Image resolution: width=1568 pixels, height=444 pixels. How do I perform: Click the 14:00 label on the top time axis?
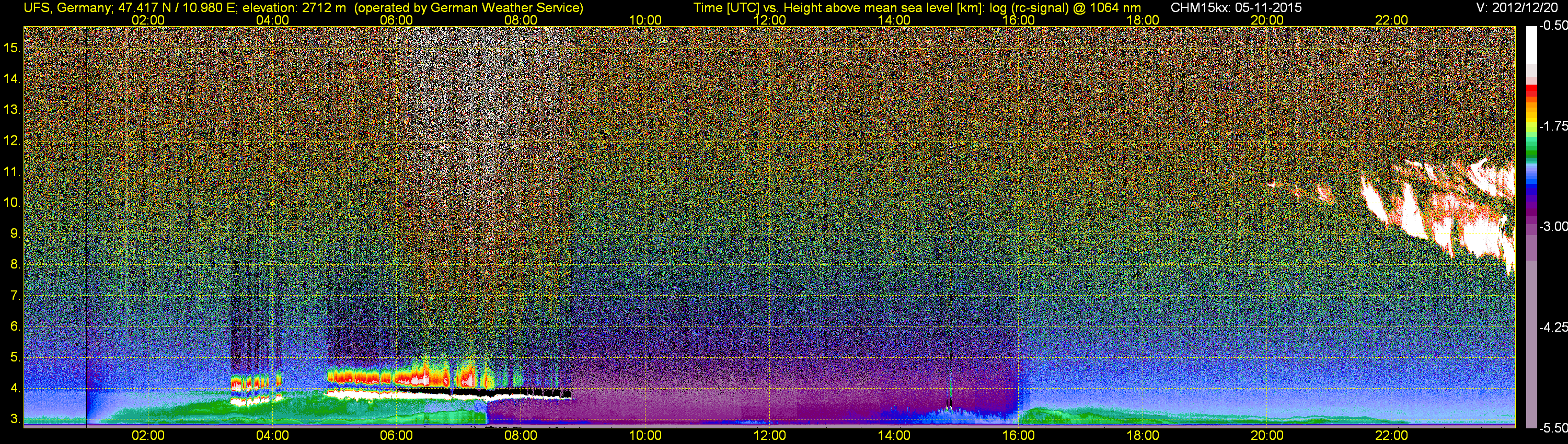[894, 20]
